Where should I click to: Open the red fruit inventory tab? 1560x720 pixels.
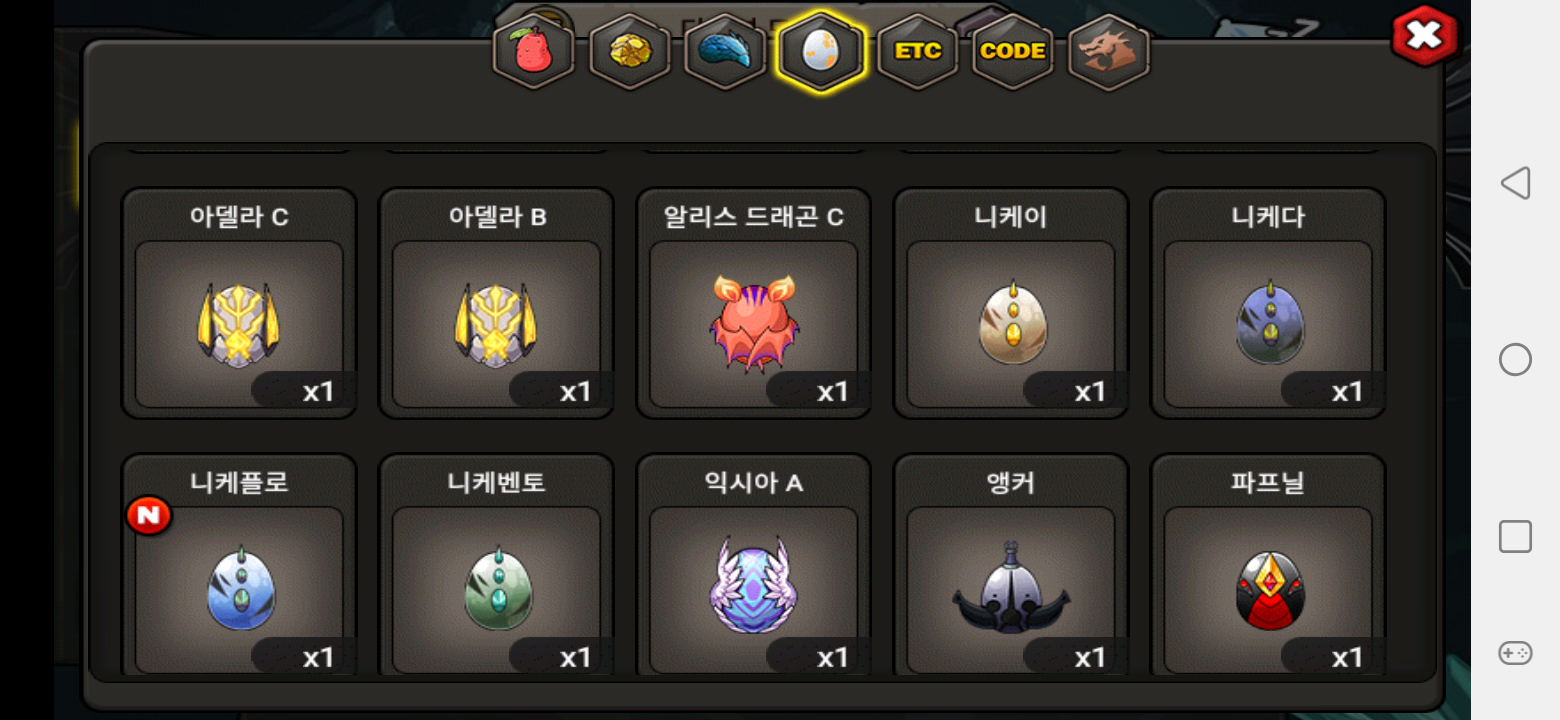tap(534, 51)
